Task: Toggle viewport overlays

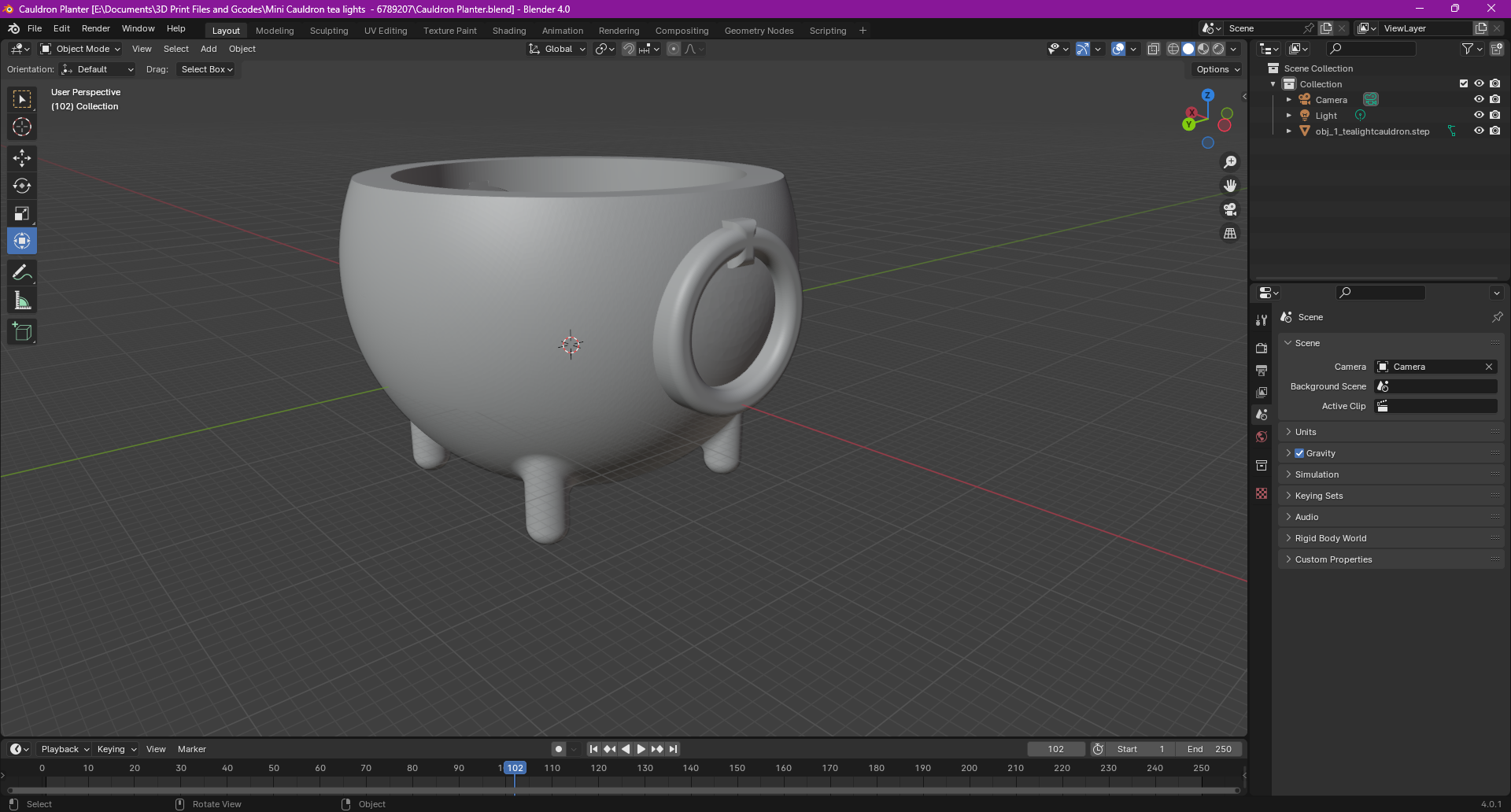Action: click(1118, 49)
